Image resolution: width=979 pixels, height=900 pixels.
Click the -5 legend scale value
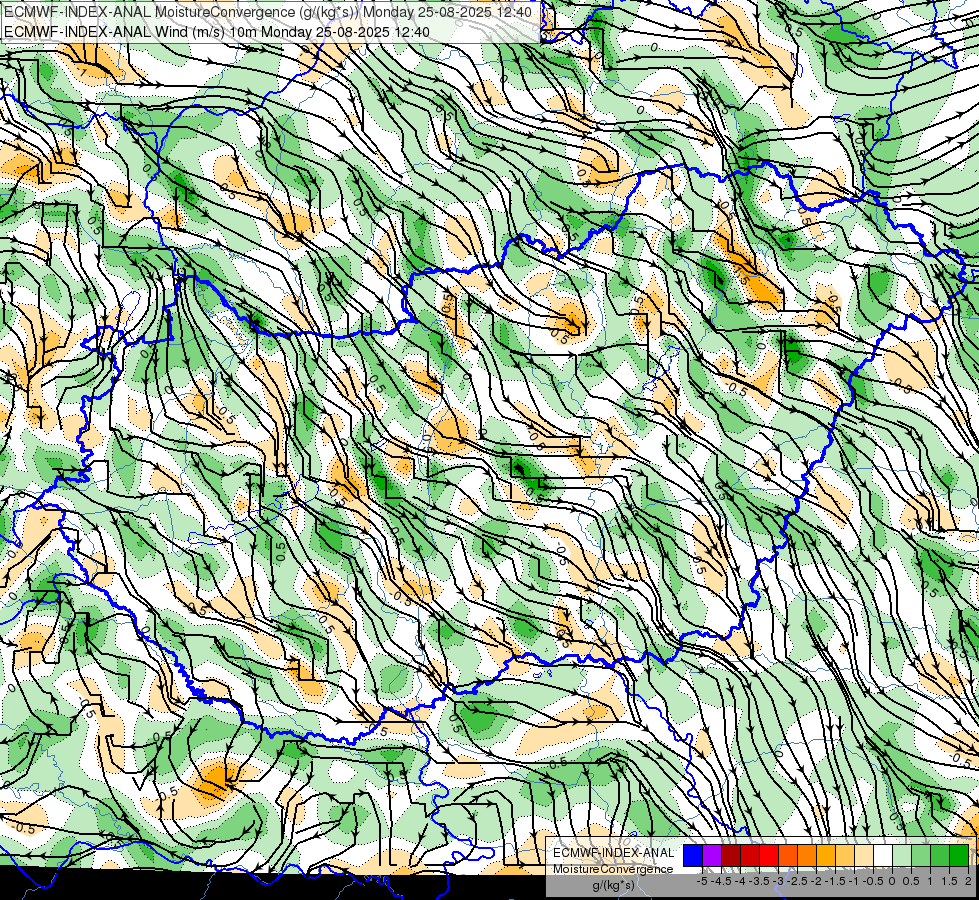pos(702,881)
